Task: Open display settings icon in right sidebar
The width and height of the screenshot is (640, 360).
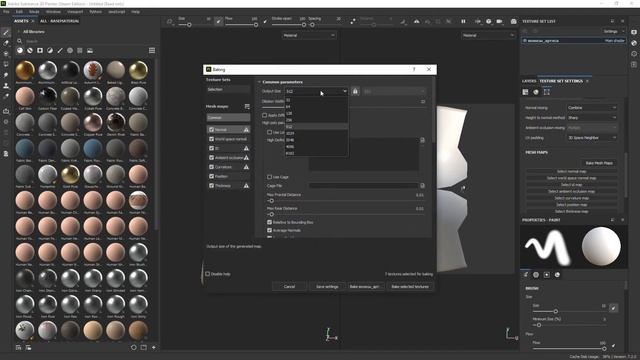Action: pos(634,32)
